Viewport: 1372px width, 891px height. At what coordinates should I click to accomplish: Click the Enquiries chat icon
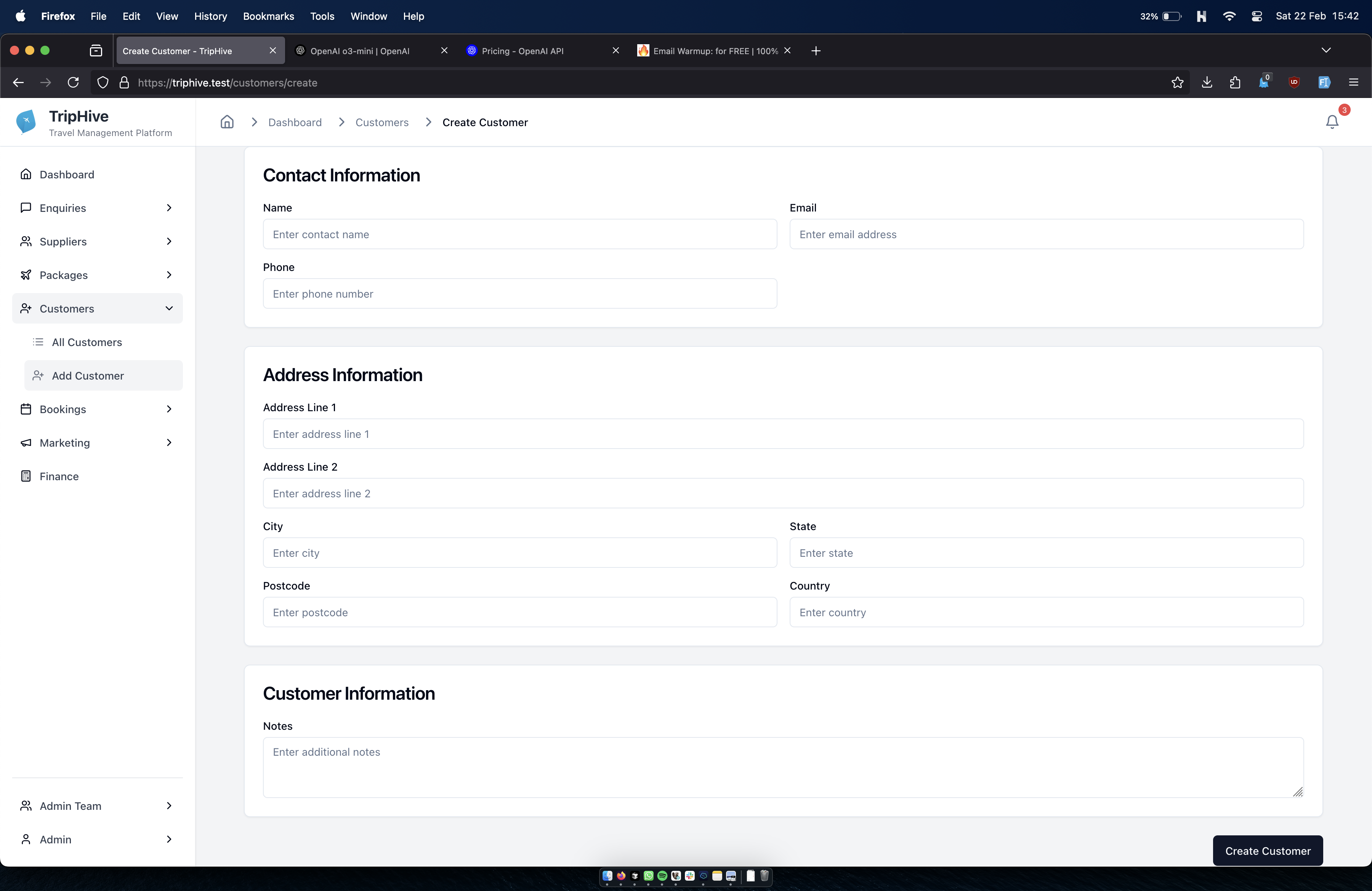pyautogui.click(x=26, y=207)
